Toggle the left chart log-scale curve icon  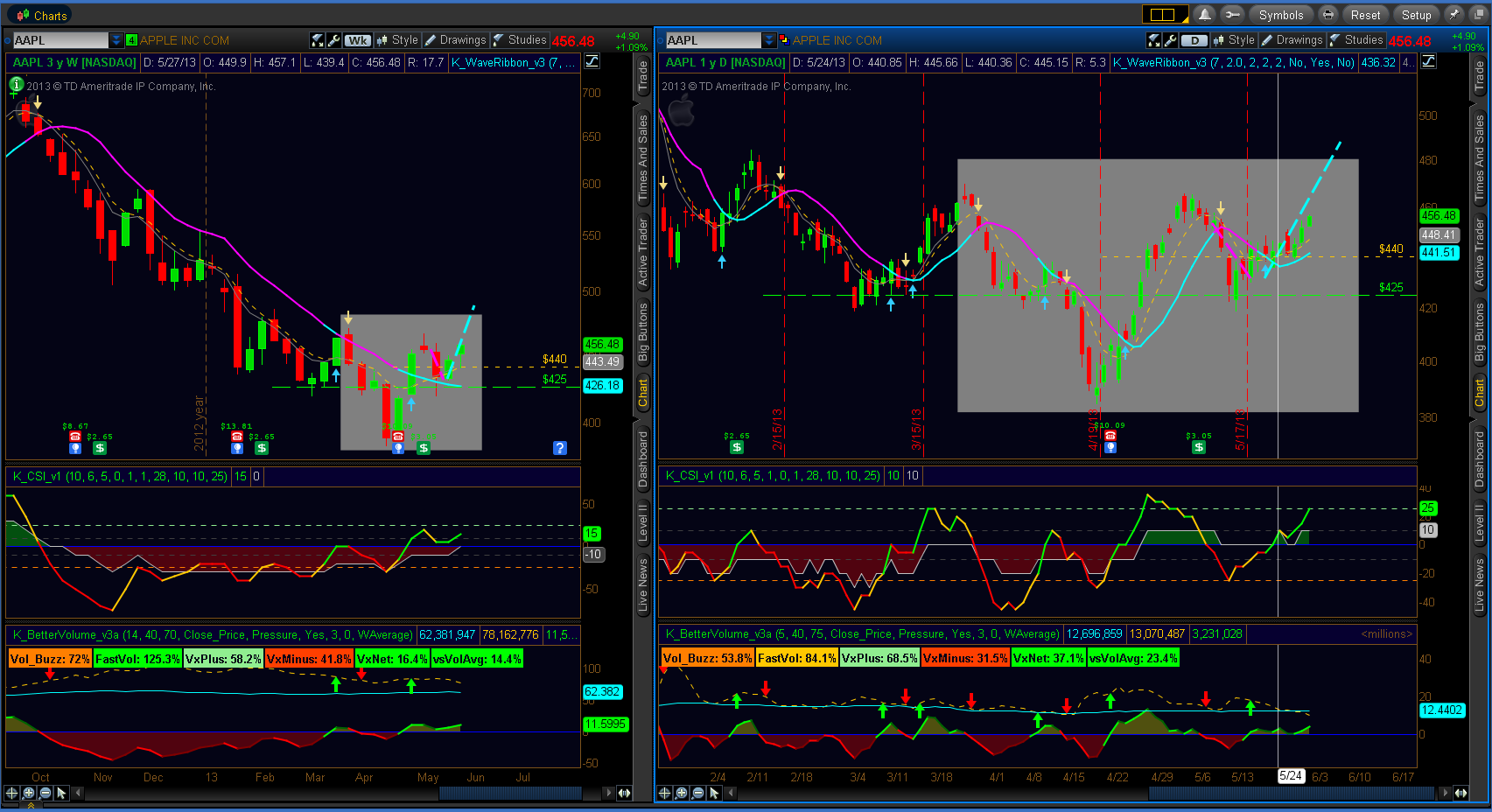pos(592,61)
